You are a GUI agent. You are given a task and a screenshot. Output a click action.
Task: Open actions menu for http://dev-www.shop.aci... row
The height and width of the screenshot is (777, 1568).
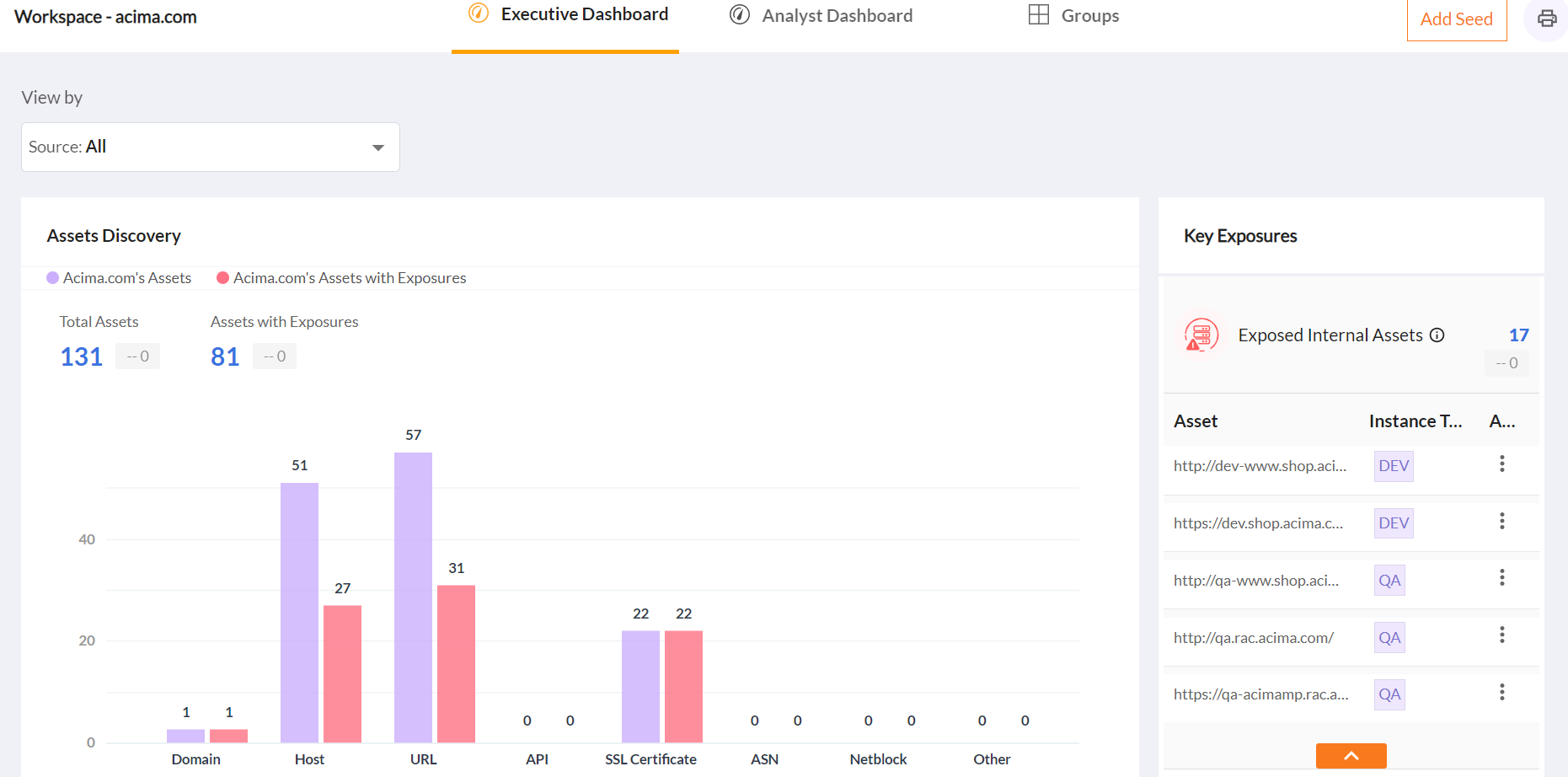pyautogui.click(x=1502, y=464)
